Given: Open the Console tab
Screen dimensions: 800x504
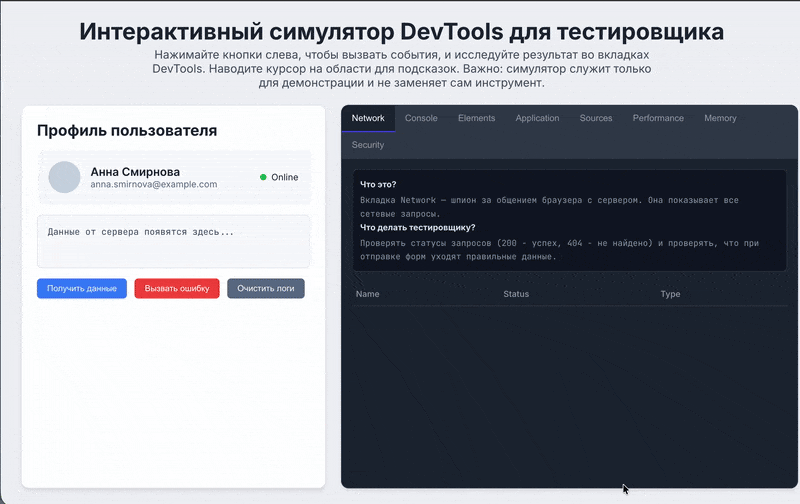Looking at the screenshot, I should [421, 118].
